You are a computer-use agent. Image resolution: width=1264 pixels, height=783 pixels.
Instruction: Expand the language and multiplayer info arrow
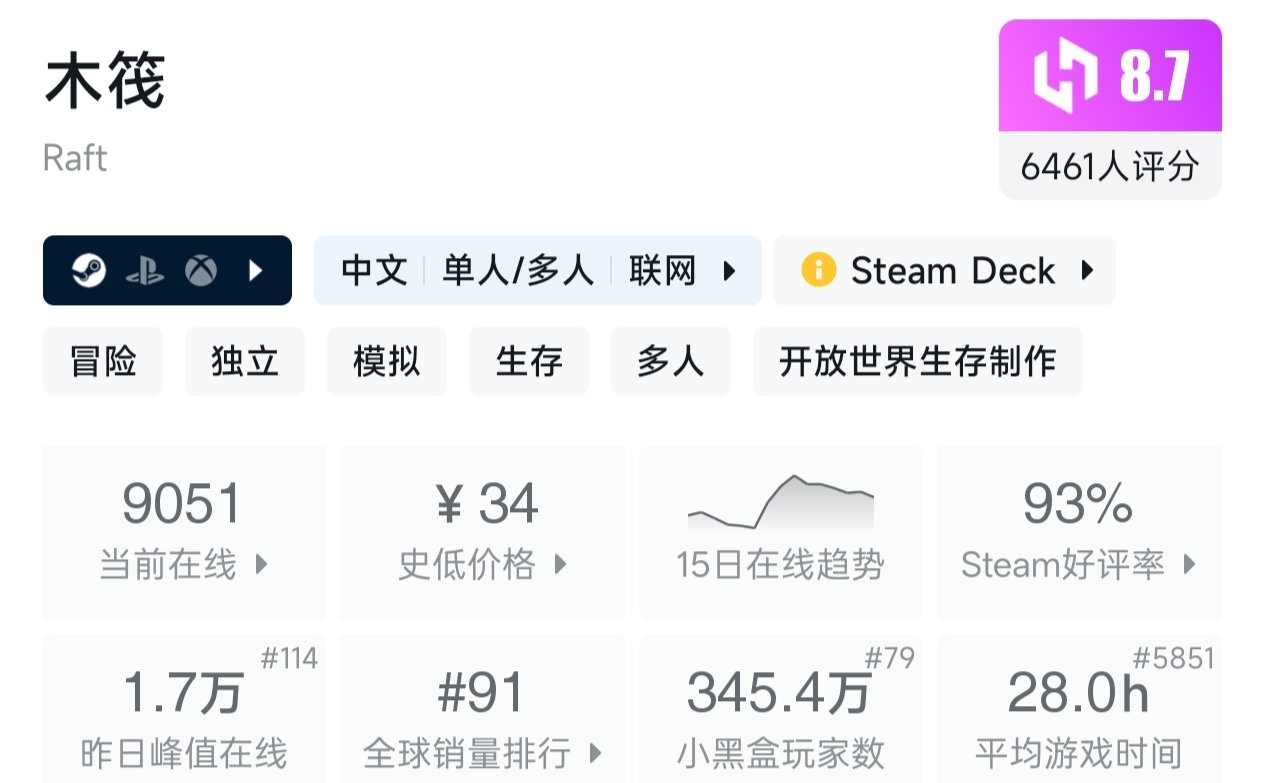point(730,270)
